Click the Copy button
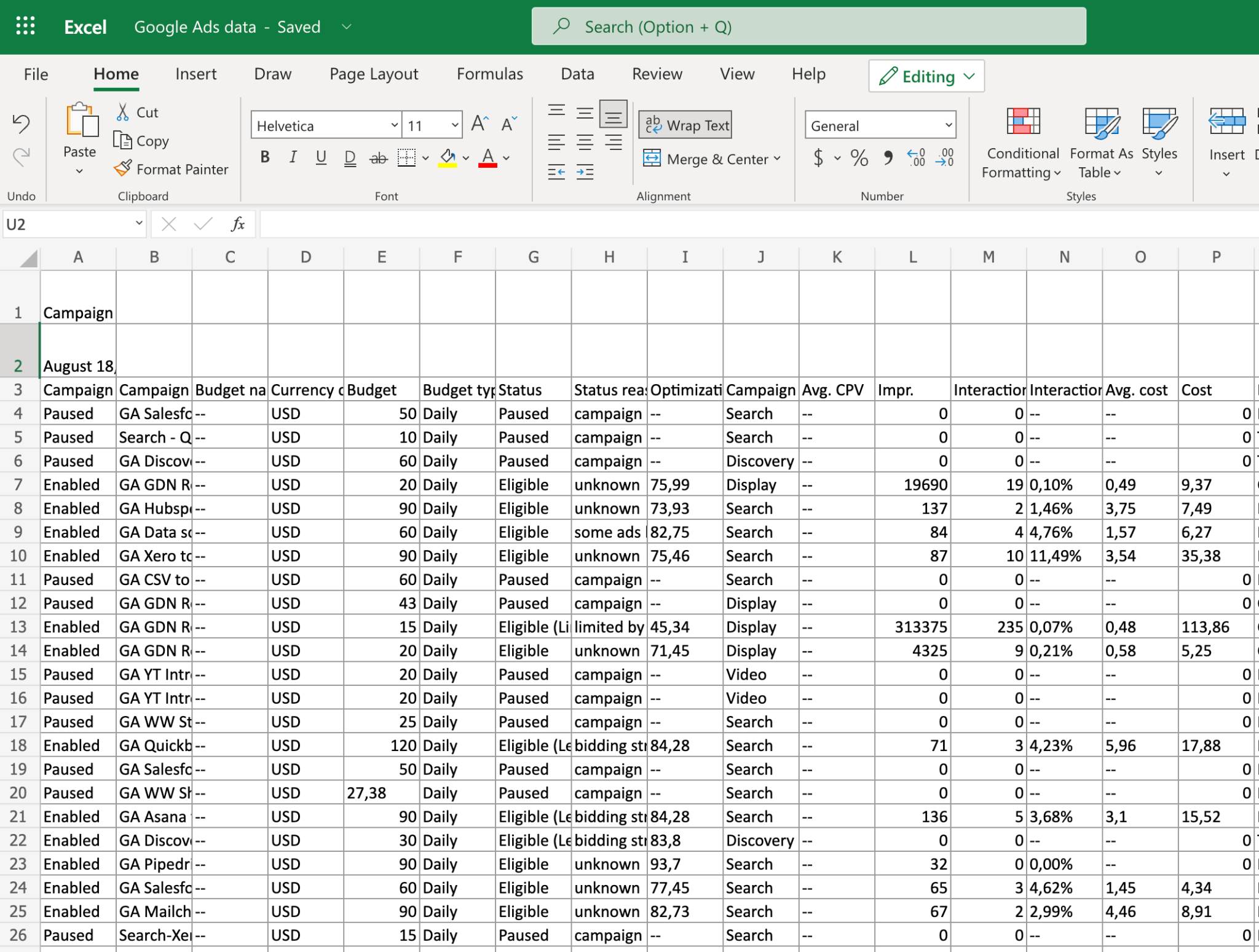The height and width of the screenshot is (952, 1259). [141, 141]
